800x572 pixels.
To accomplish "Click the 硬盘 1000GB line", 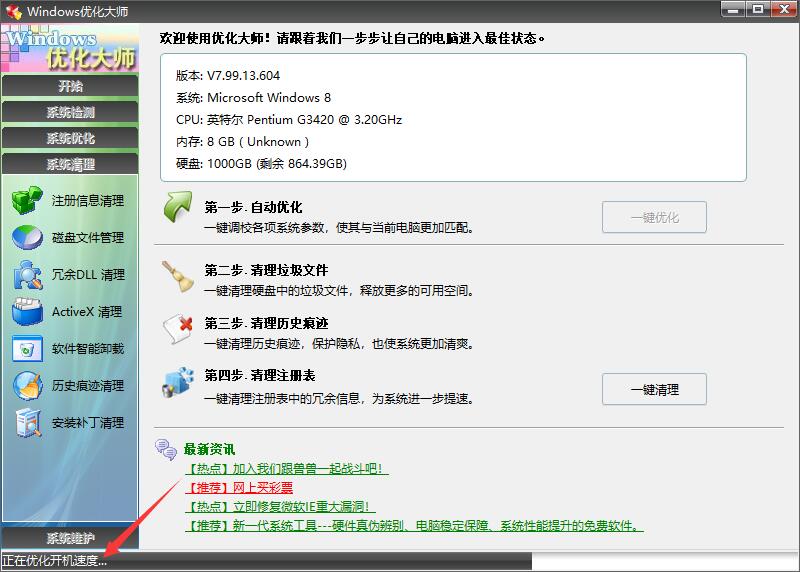I will (x=261, y=163).
